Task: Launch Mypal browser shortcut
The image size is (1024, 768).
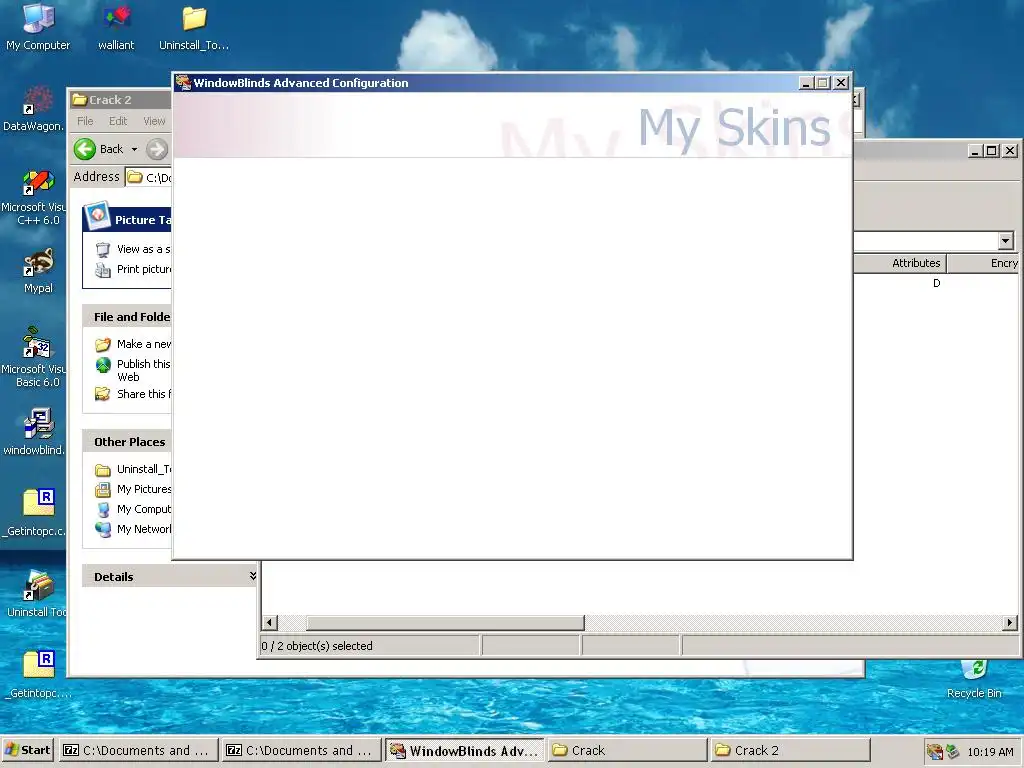Action: 38,270
